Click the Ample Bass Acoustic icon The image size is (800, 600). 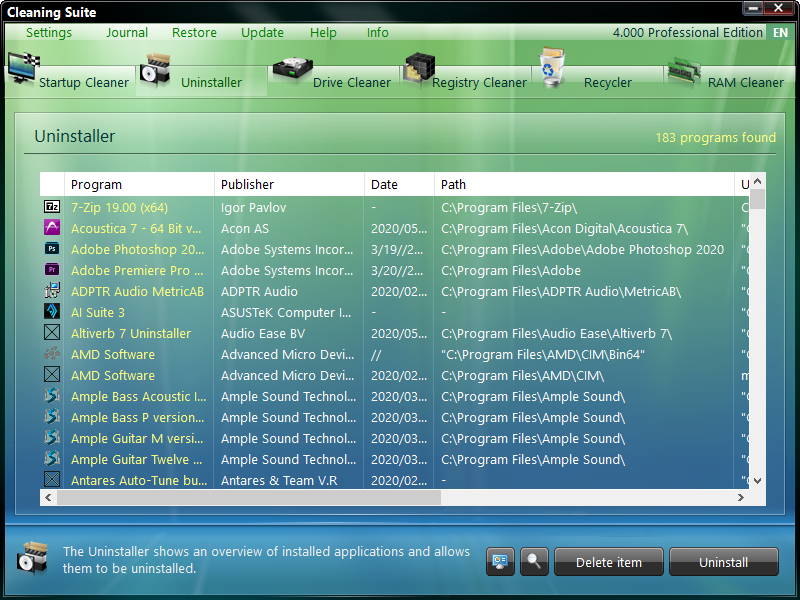(52, 395)
